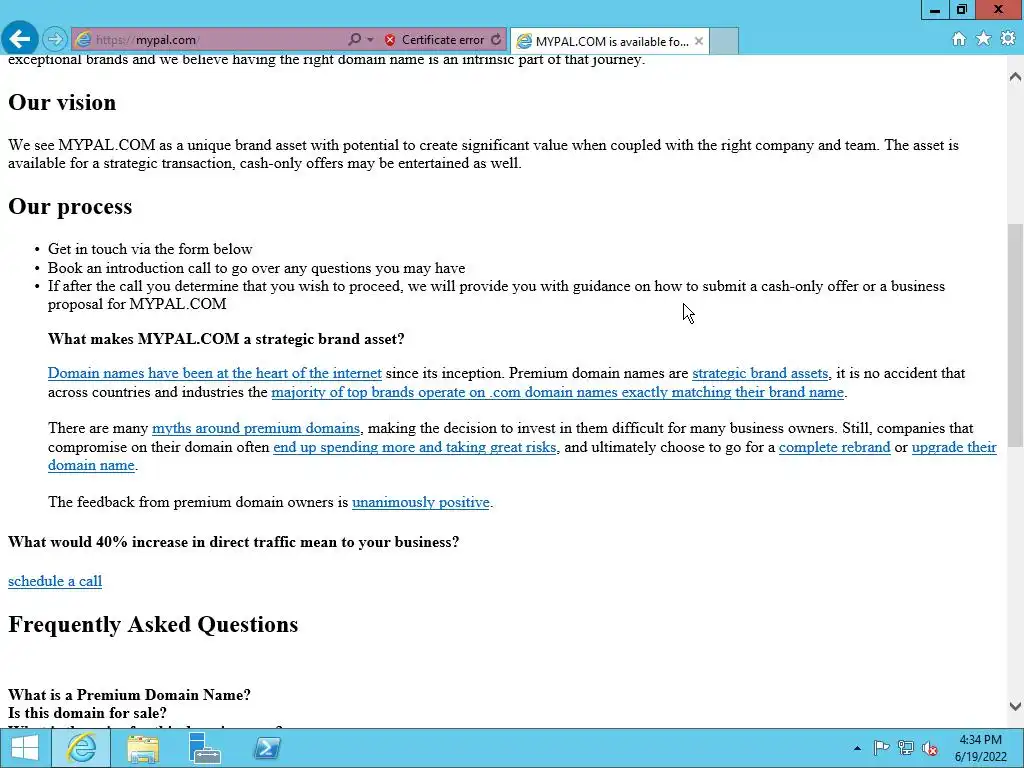
Task: Go to the browser Home page
Action: point(959,39)
